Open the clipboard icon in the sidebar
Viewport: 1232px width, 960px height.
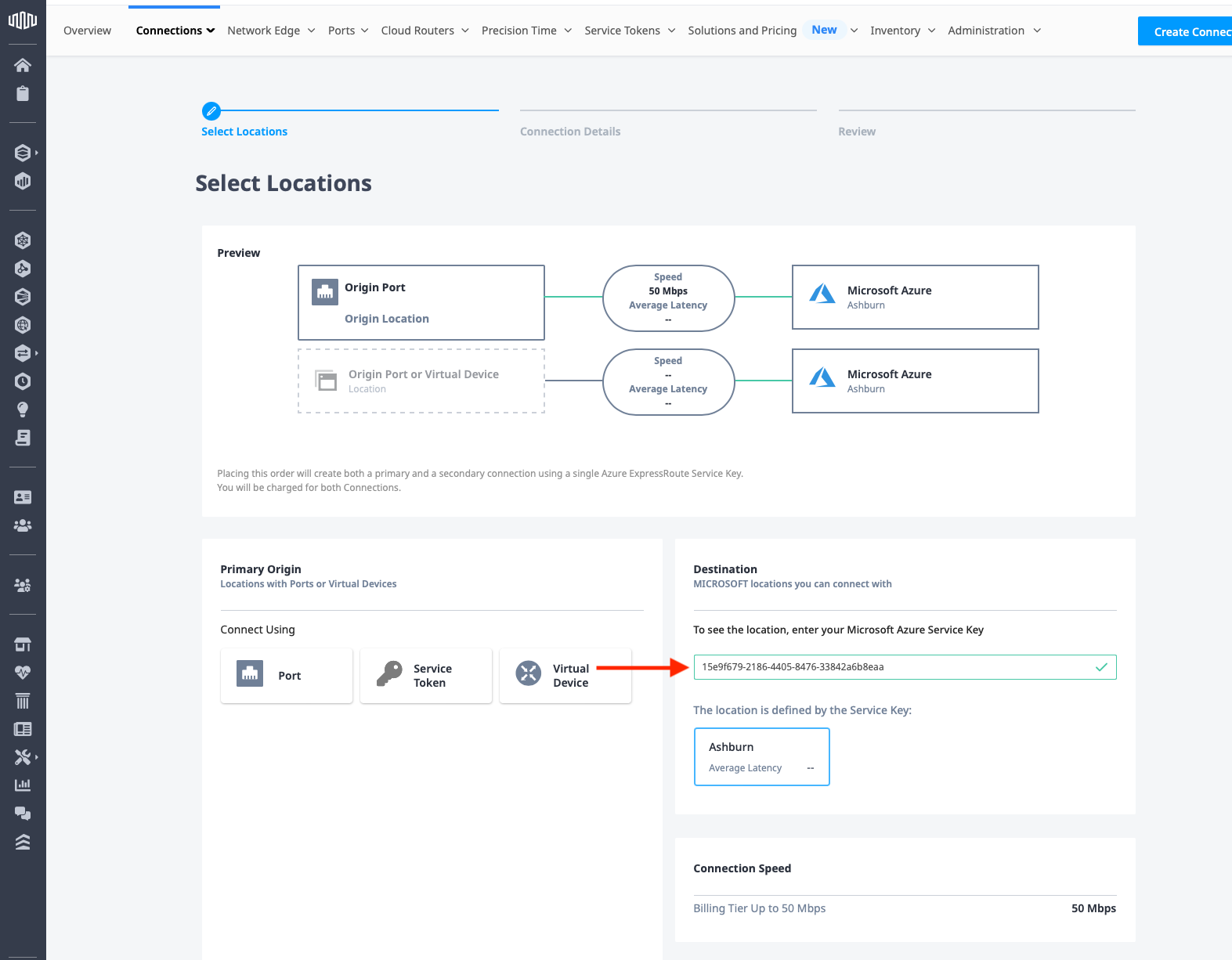point(23,93)
